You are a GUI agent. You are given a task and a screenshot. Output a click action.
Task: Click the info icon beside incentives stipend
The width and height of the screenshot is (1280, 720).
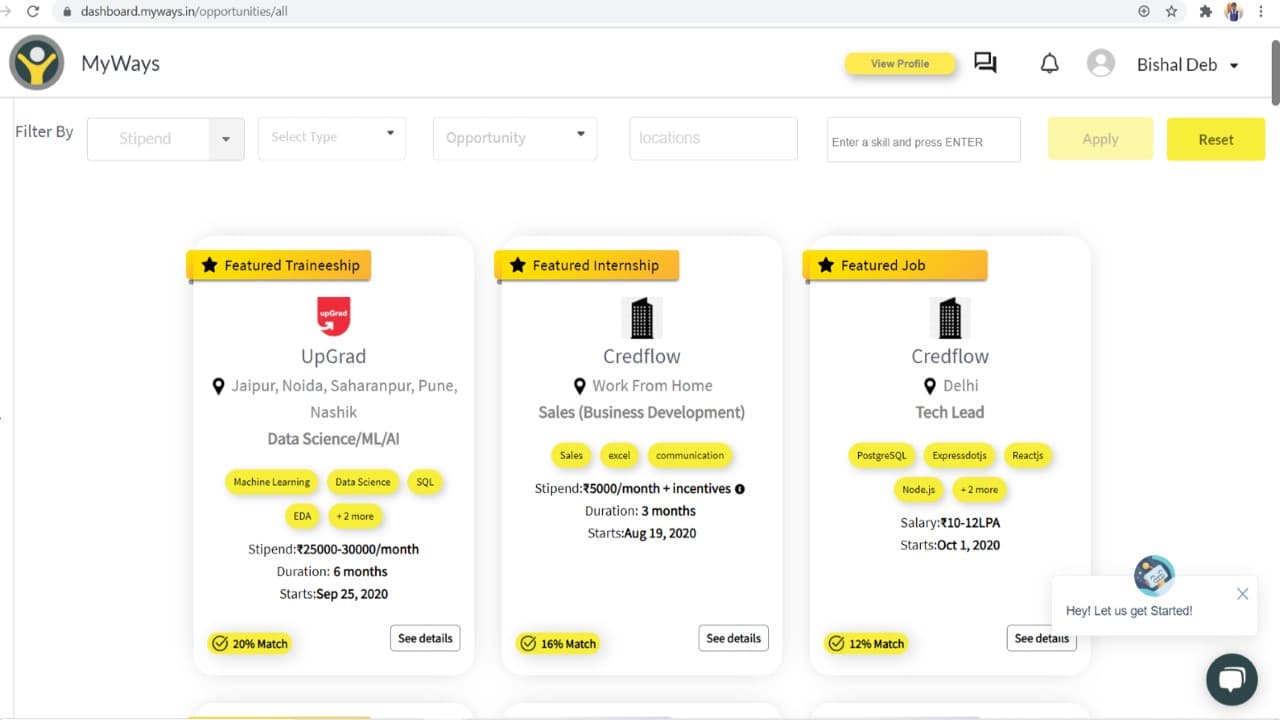point(740,489)
